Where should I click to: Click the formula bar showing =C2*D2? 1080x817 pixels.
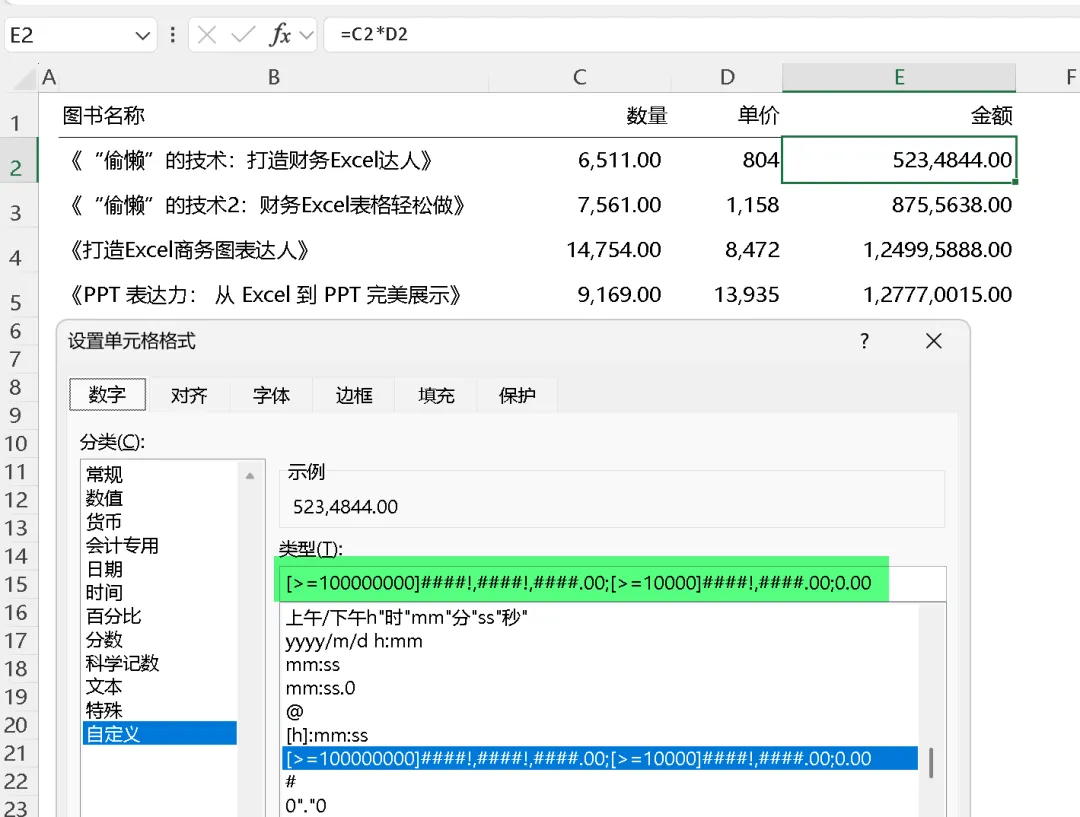pos(703,34)
